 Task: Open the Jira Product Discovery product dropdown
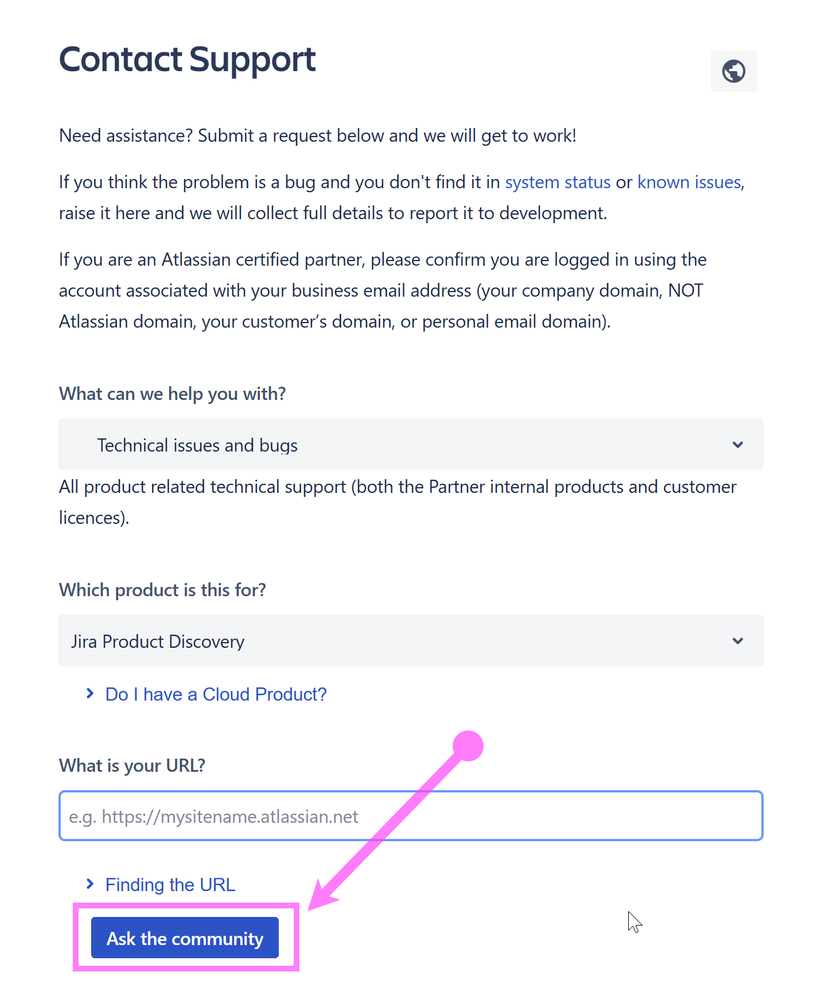pos(410,640)
